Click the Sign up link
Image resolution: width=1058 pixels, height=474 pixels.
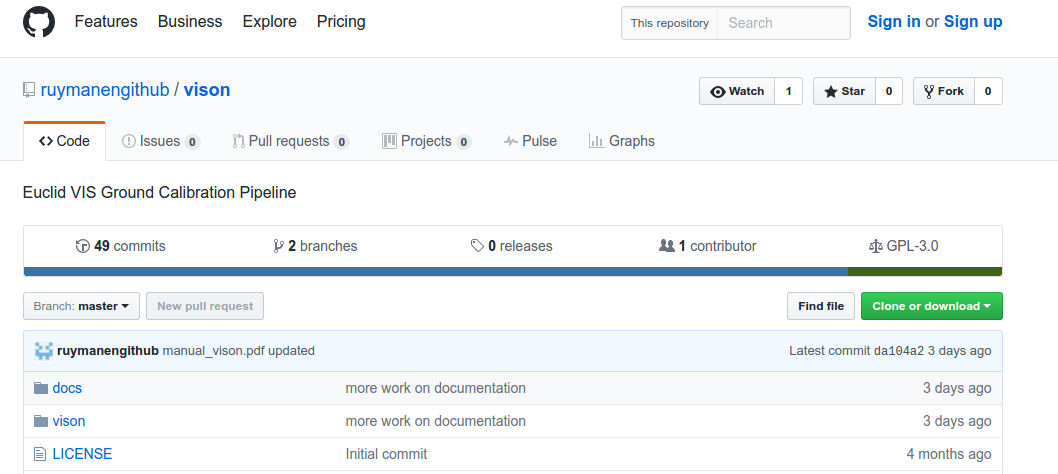973,22
